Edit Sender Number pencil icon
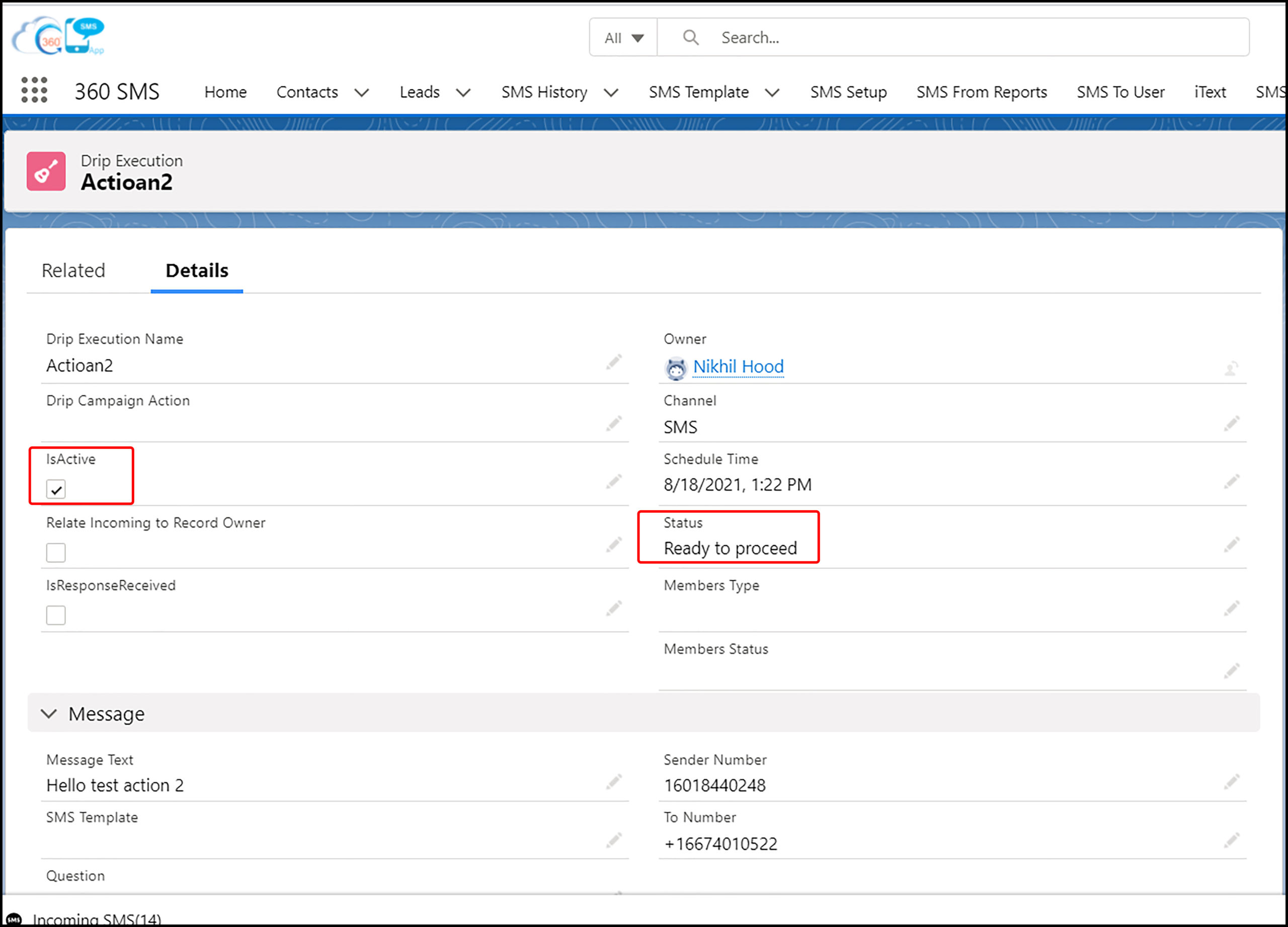This screenshot has width=1288, height=927. (1231, 782)
